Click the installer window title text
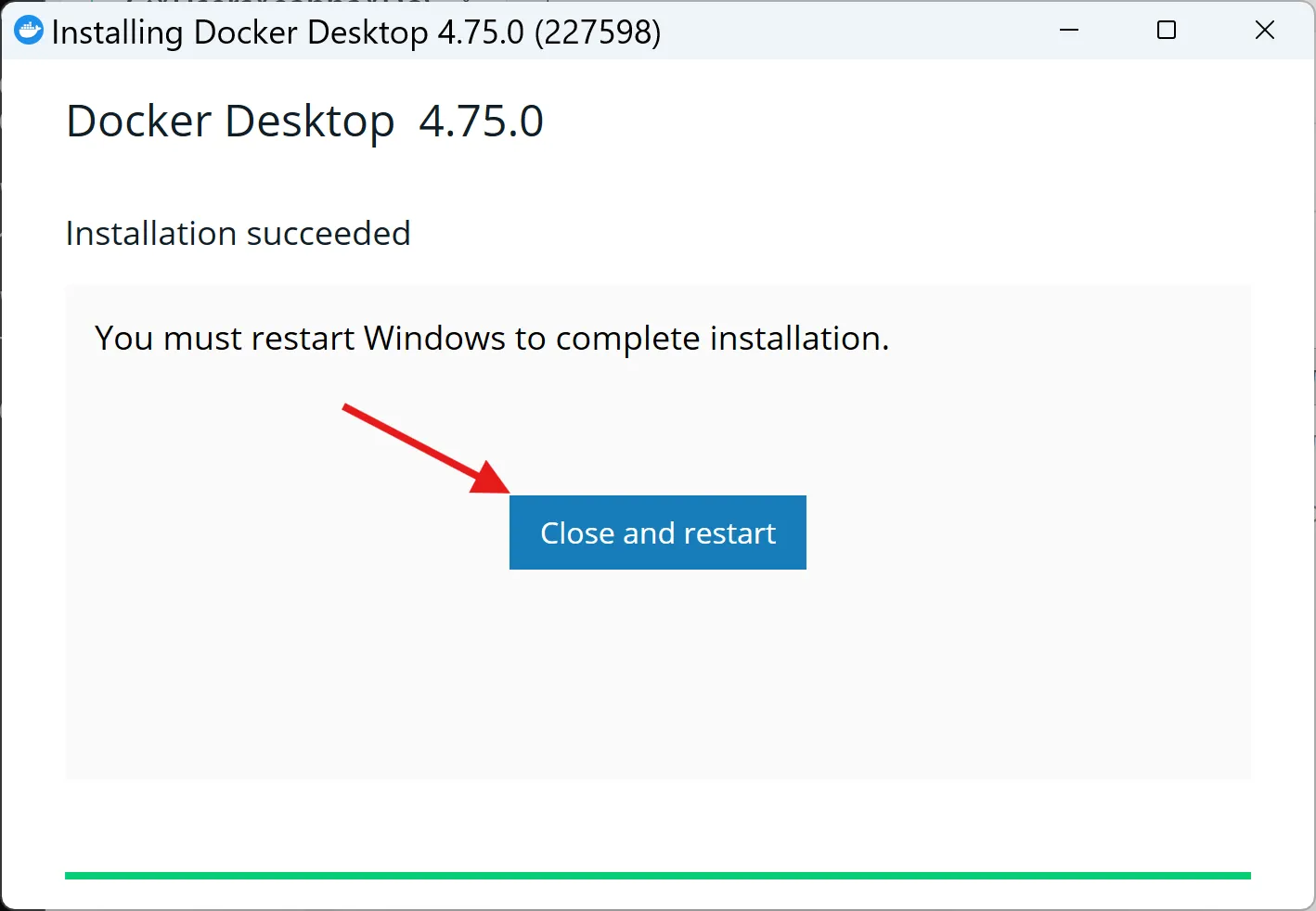This screenshot has width=1316, height=911. pos(356,32)
